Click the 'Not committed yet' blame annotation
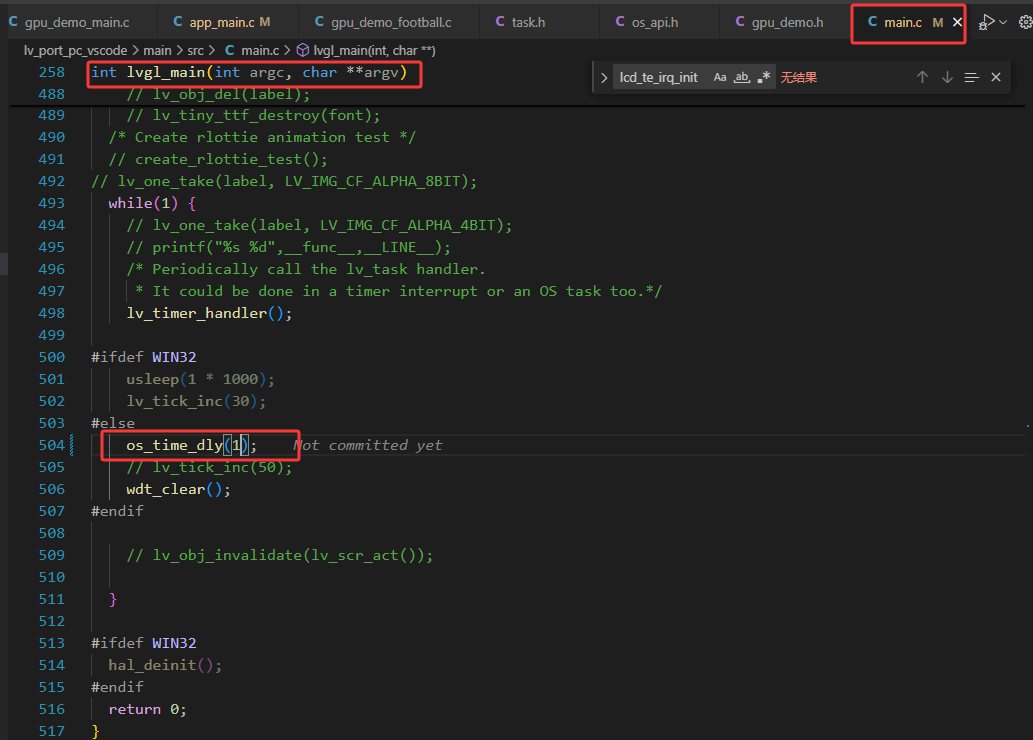Image resolution: width=1033 pixels, height=740 pixels. 368,445
